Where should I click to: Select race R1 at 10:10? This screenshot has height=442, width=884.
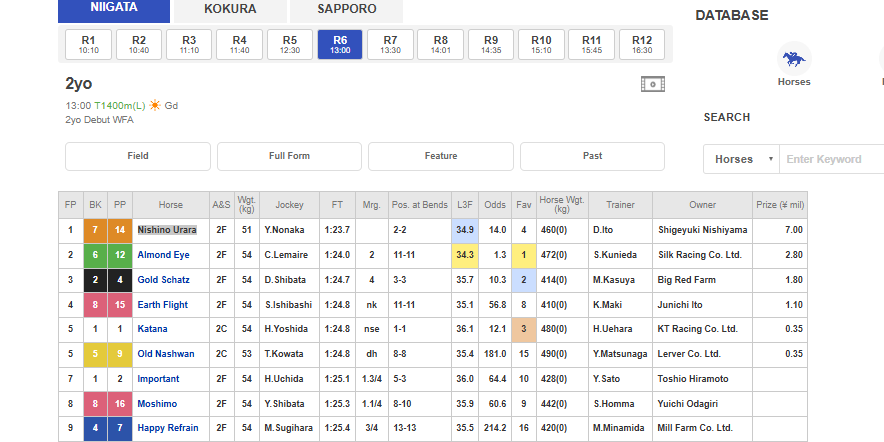click(x=89, y=45)
